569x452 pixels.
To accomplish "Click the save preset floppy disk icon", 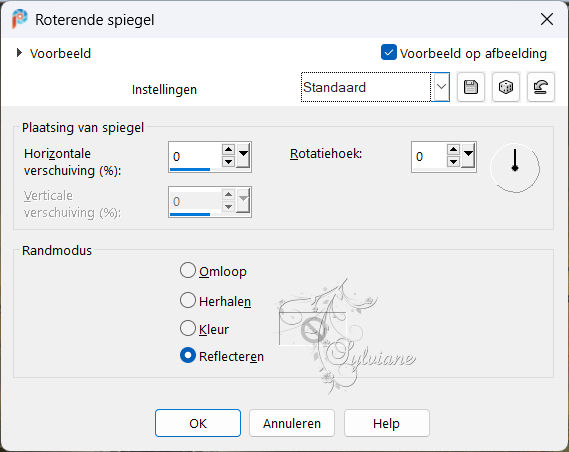I will click(x=471, y=87).
